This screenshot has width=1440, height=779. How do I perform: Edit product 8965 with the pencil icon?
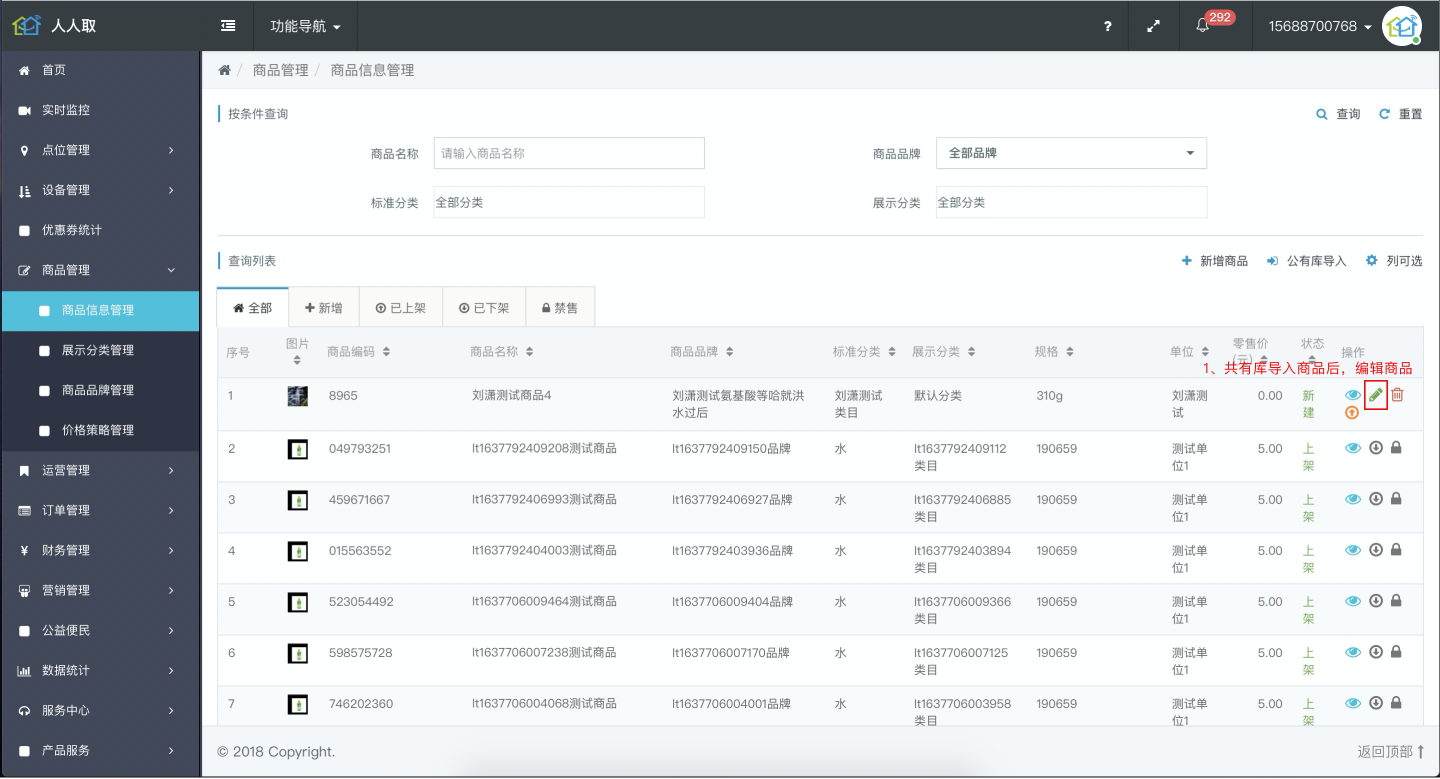click(1376, 395)
